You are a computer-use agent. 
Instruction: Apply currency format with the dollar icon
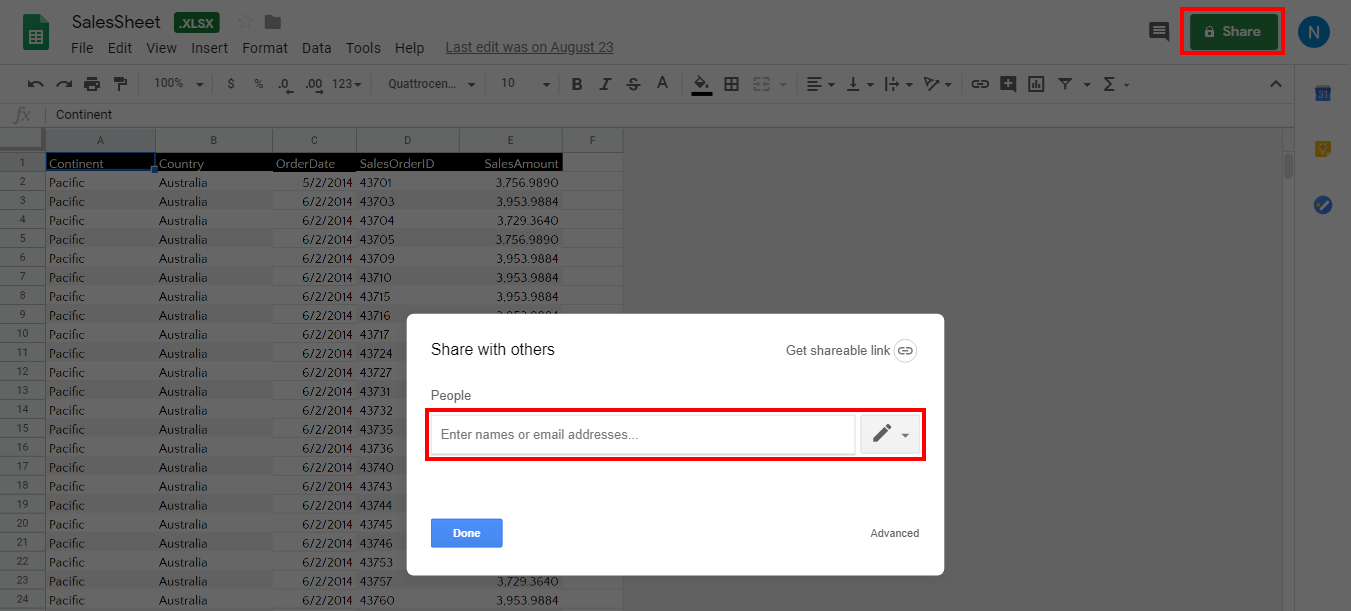coord(231,83)
